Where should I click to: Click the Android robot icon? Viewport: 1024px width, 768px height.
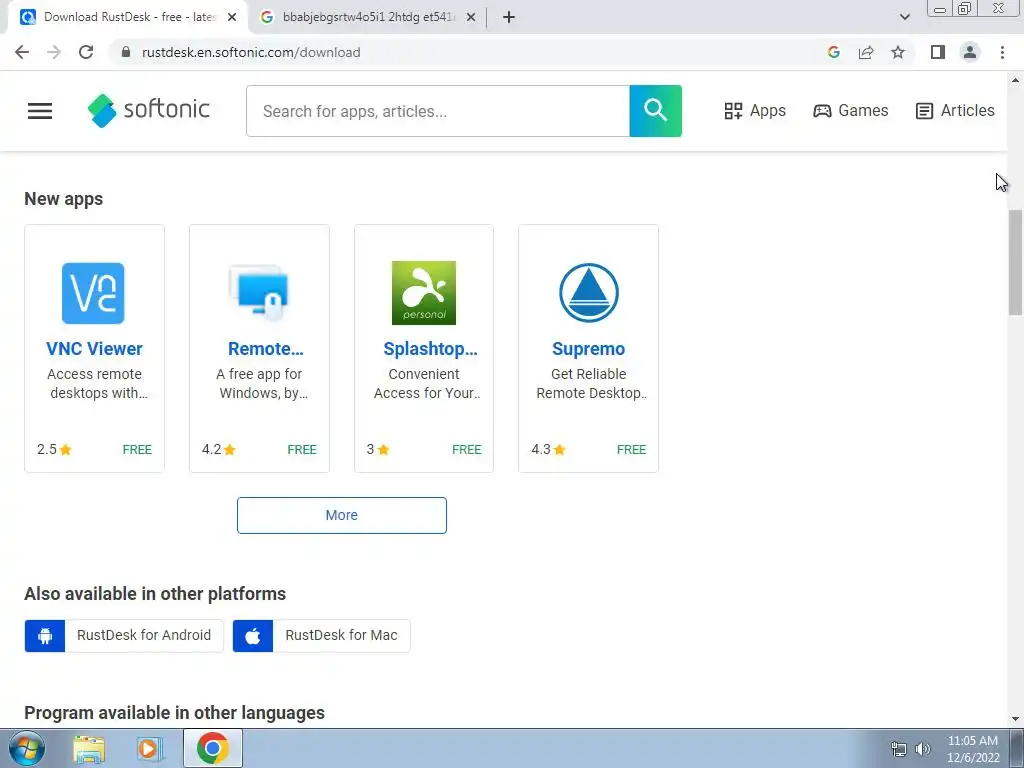(x=45, y=635)
